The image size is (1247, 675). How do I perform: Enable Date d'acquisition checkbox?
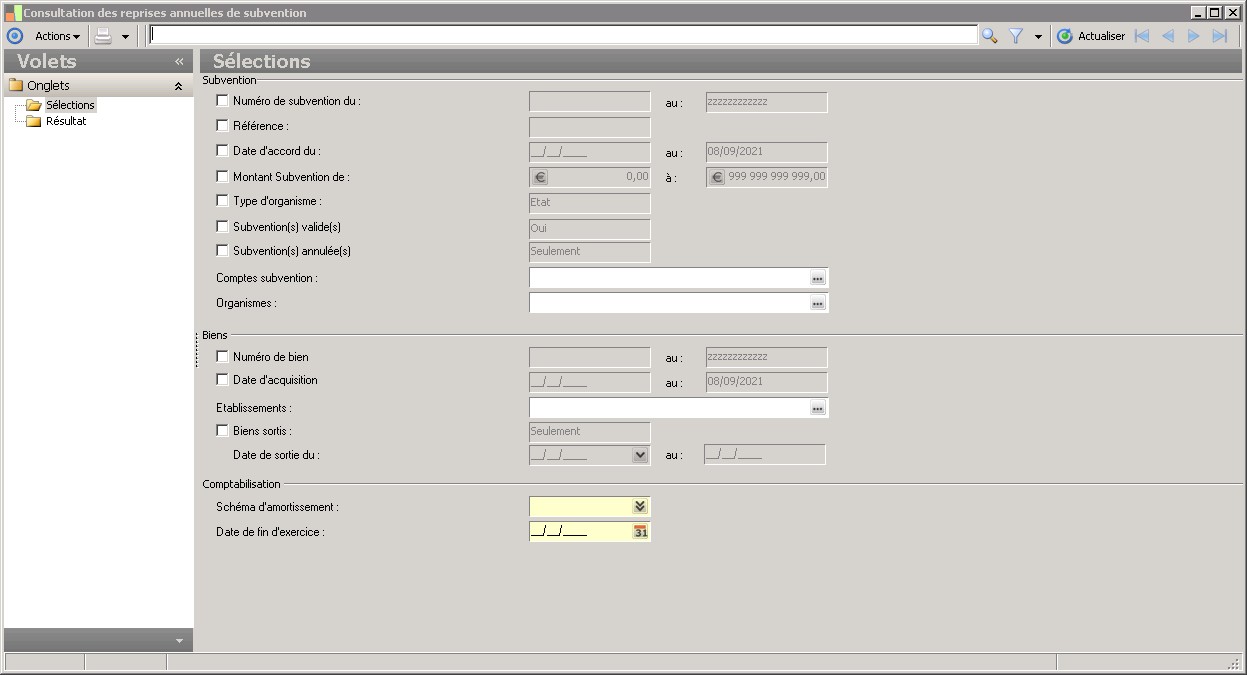222,380
